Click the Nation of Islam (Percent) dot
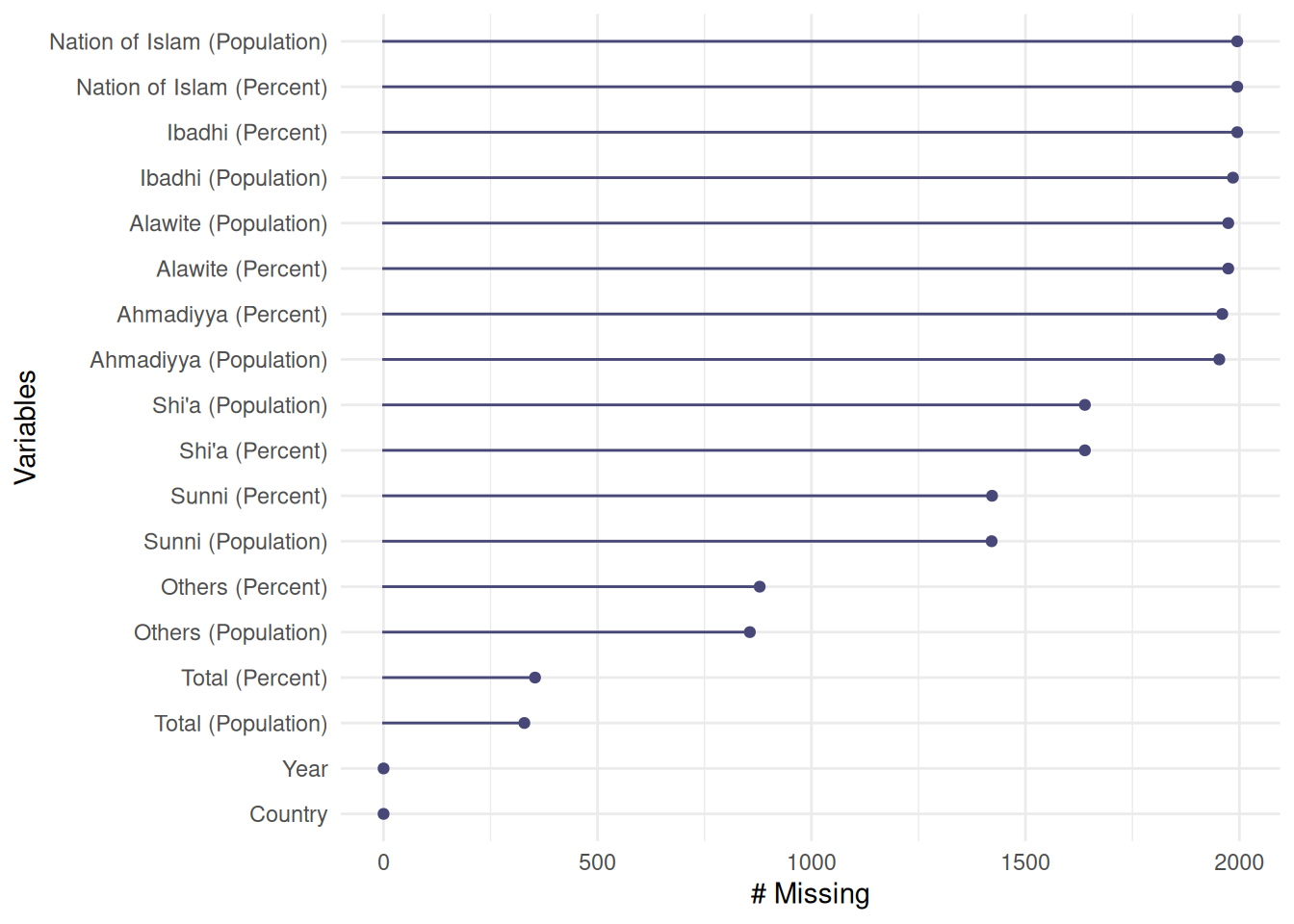Screen dimensions: 1294x924 pos(1237,87)
